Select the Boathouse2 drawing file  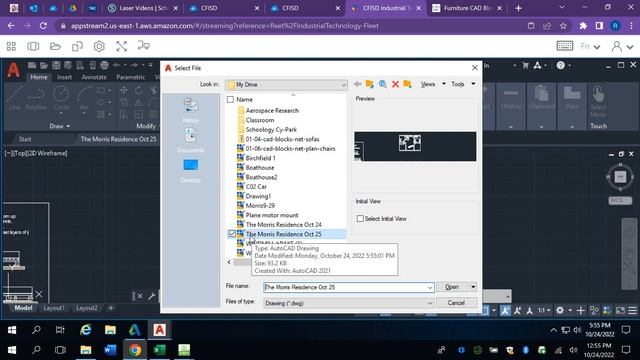click(261, 177)
